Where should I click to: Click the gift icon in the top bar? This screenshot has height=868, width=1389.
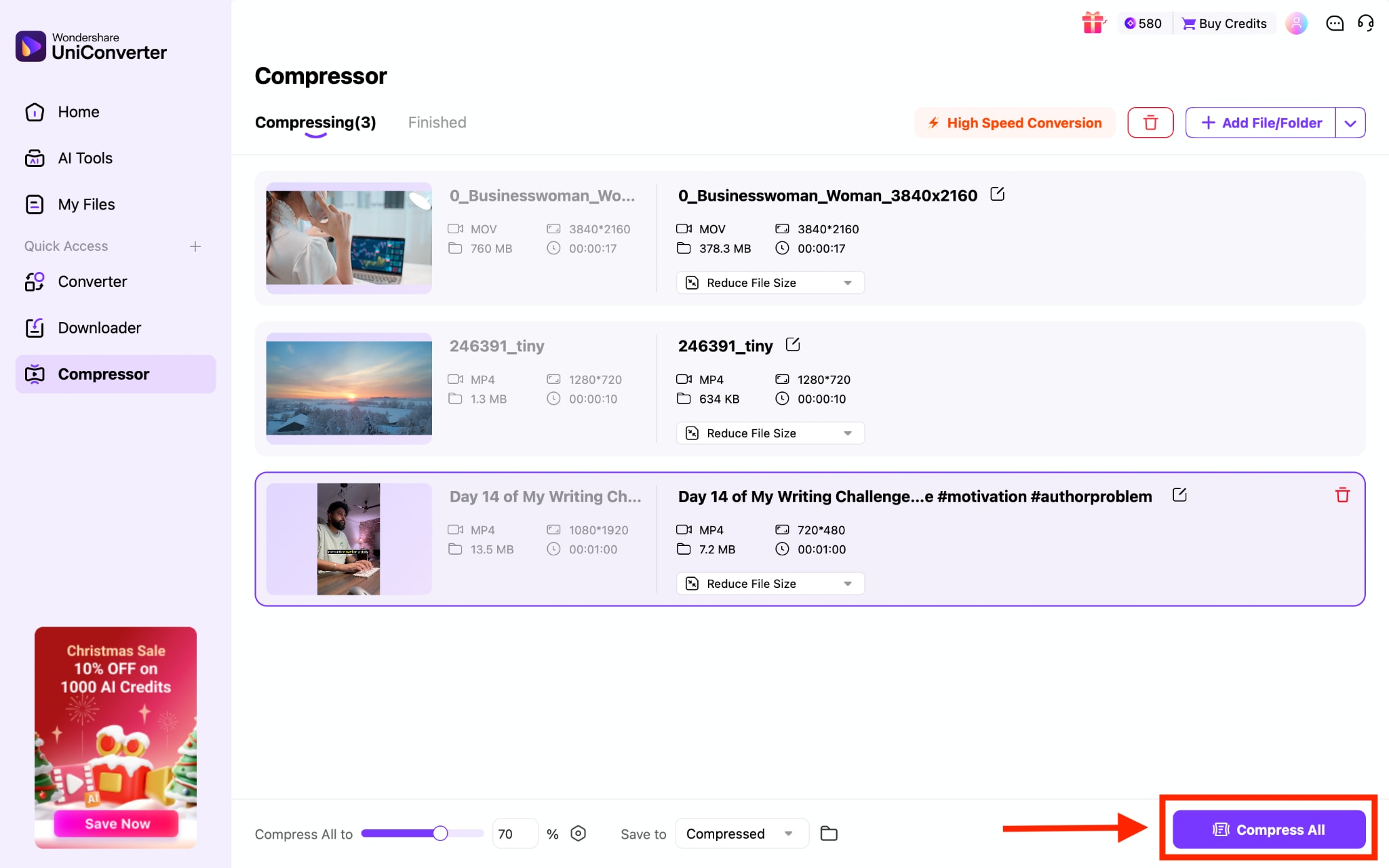[1093, 22]
